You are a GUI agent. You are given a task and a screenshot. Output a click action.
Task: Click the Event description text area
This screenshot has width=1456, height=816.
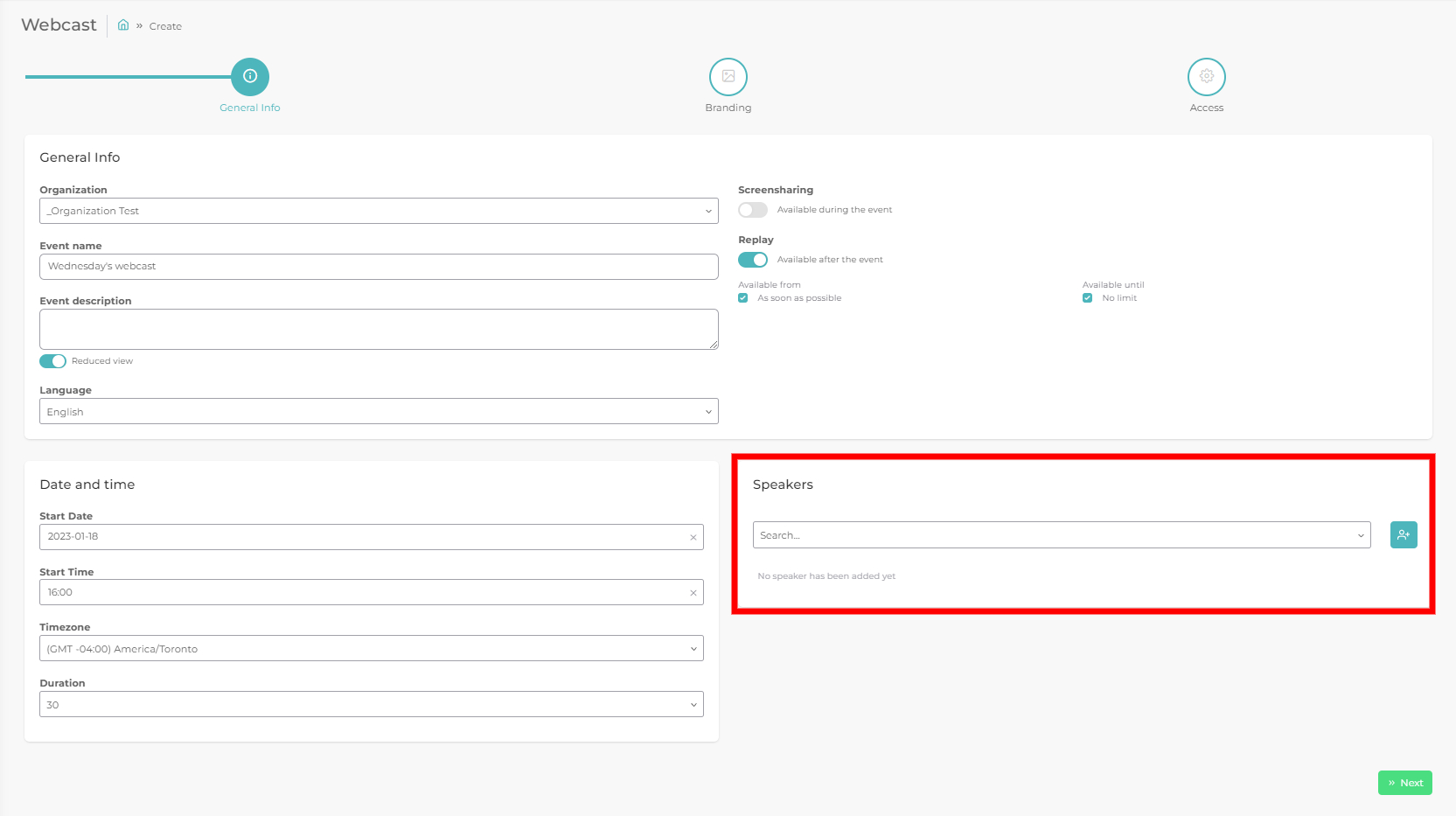(x=379, y=329)
